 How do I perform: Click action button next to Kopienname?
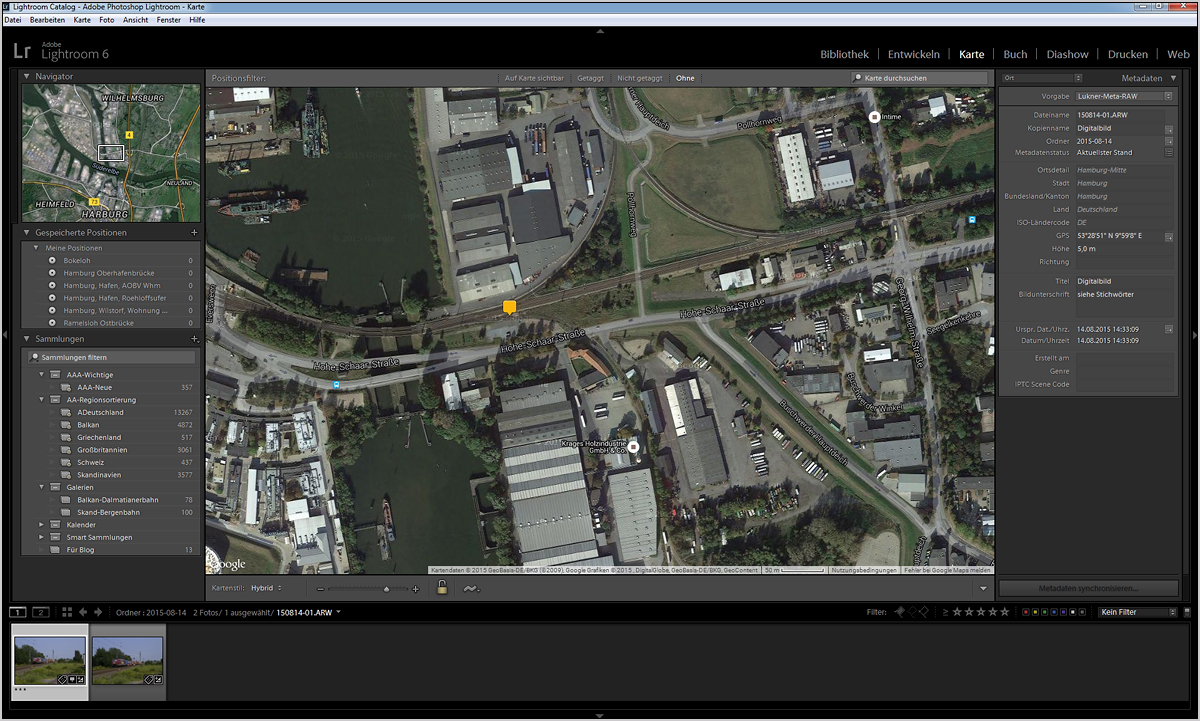click(x=1169, y=129)
